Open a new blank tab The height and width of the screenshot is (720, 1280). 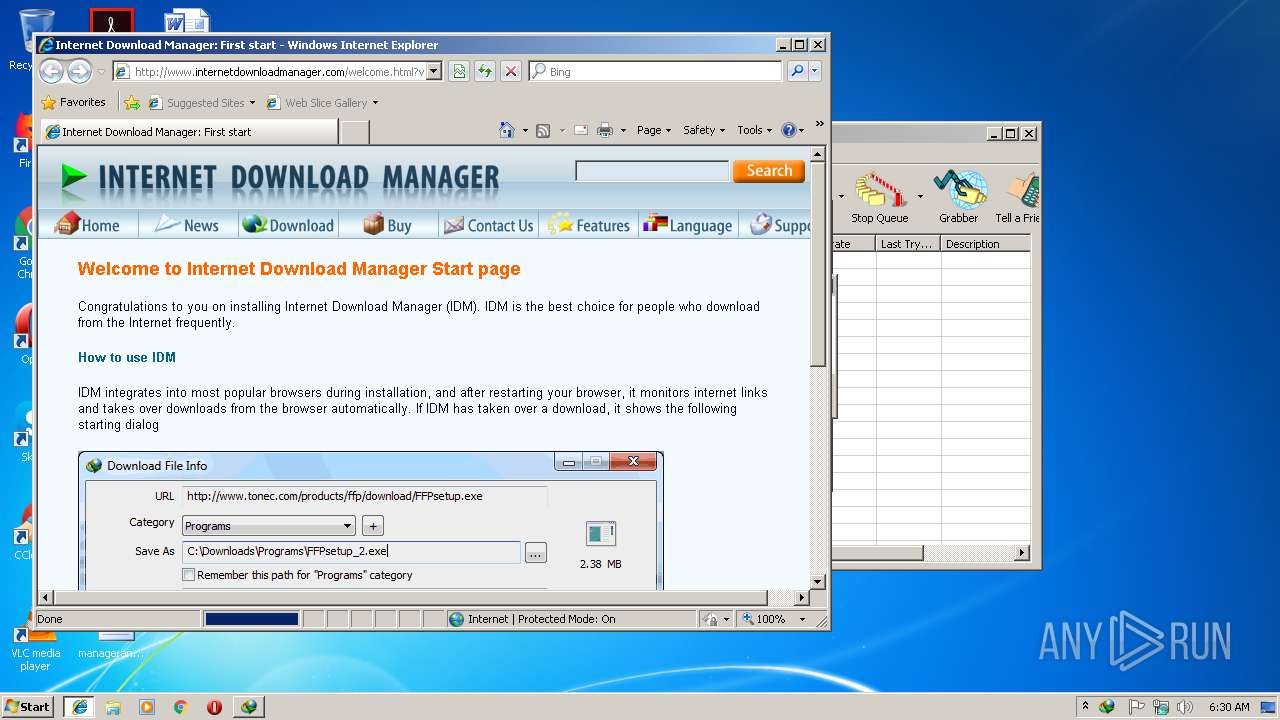pyautogui.click(x=355, y=132)
